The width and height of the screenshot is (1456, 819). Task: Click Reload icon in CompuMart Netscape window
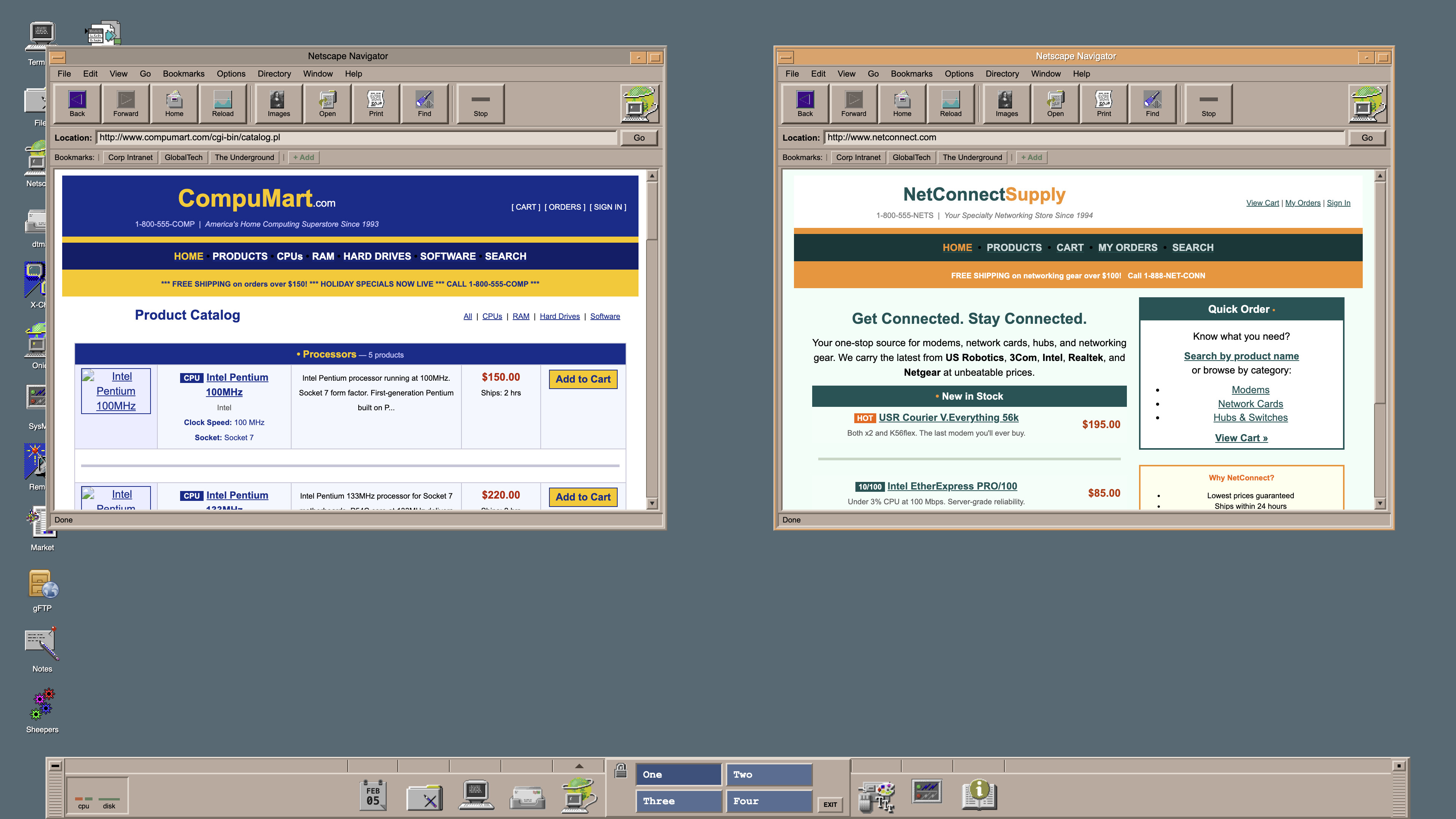[223, 104]
